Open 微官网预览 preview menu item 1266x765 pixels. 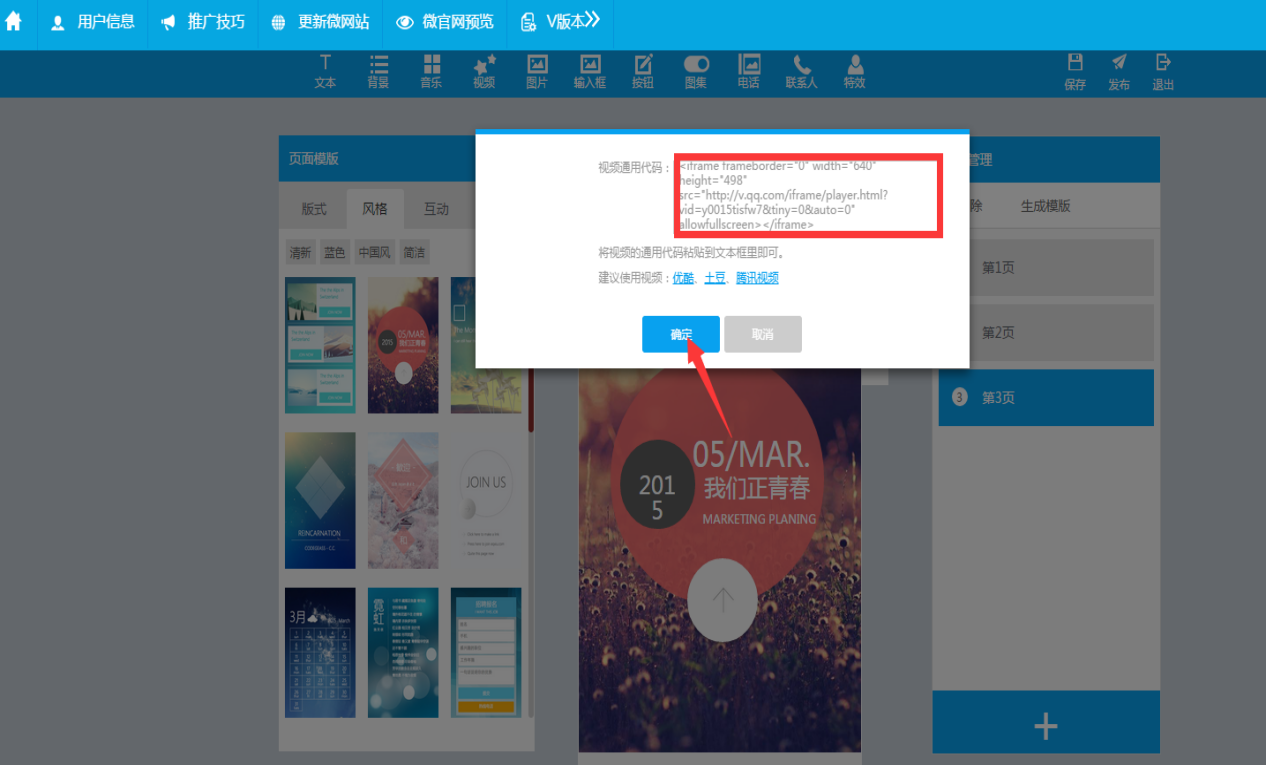[445, 22]
